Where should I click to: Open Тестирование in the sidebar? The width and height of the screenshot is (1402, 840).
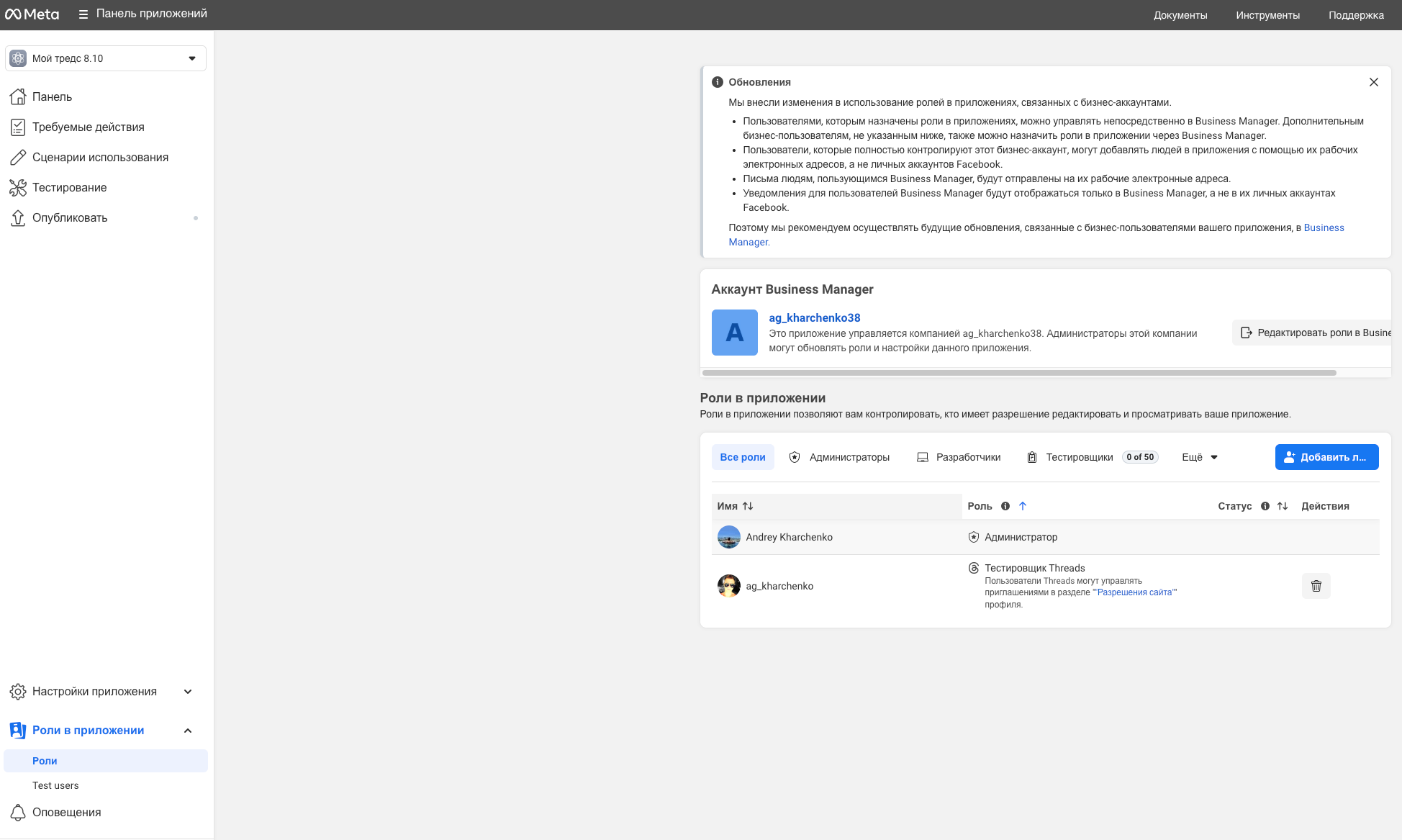pyautogui.click(x=105, y=187)
